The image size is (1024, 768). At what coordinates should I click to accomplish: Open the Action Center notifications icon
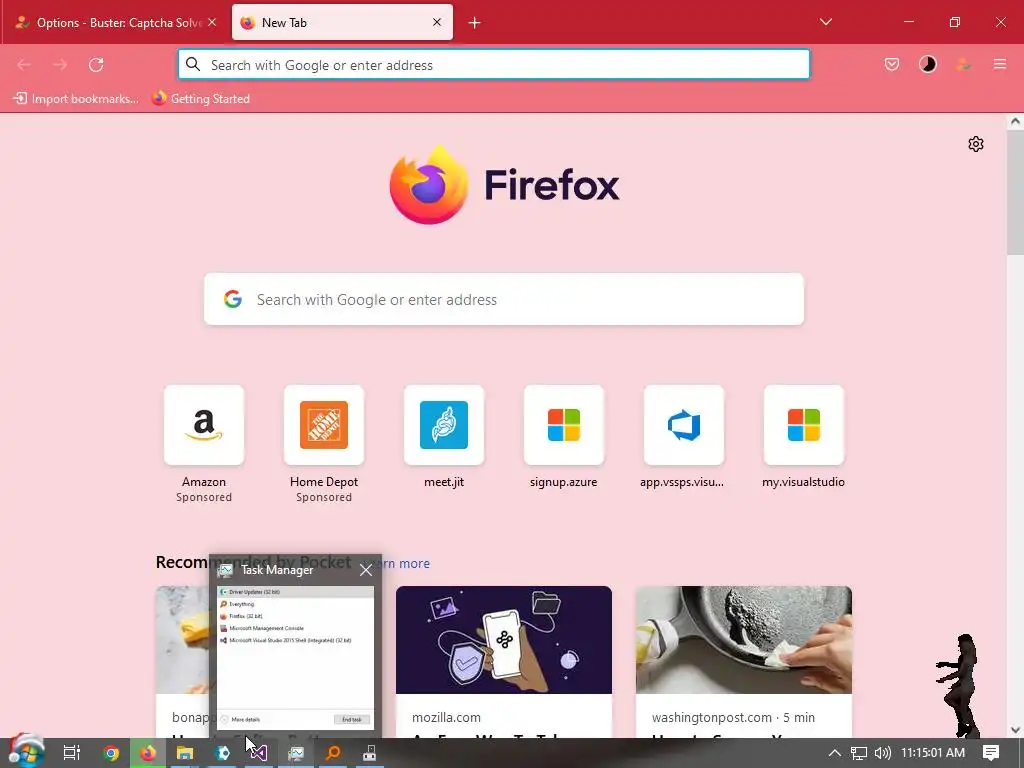991,753
